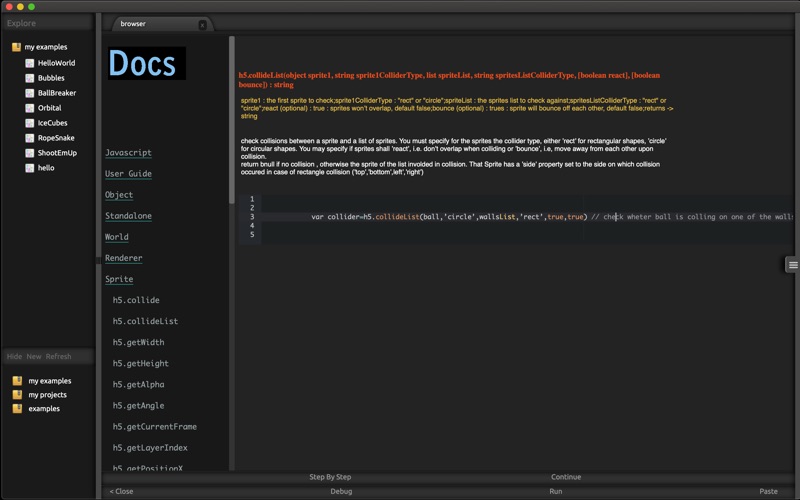Viewport: 800px width, 500px height.
Task: Click the Orbital file icon
Action: pyautogui.click(x=30, y=108)
